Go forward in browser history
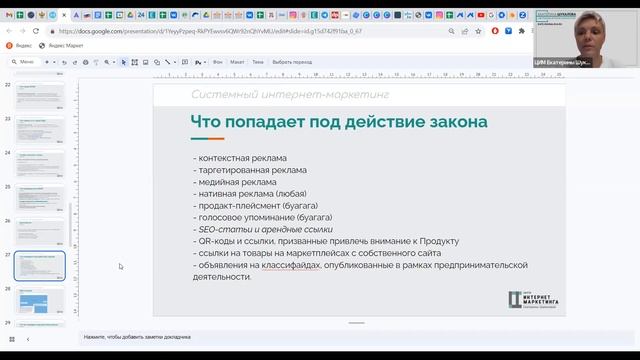 (22, 31)
